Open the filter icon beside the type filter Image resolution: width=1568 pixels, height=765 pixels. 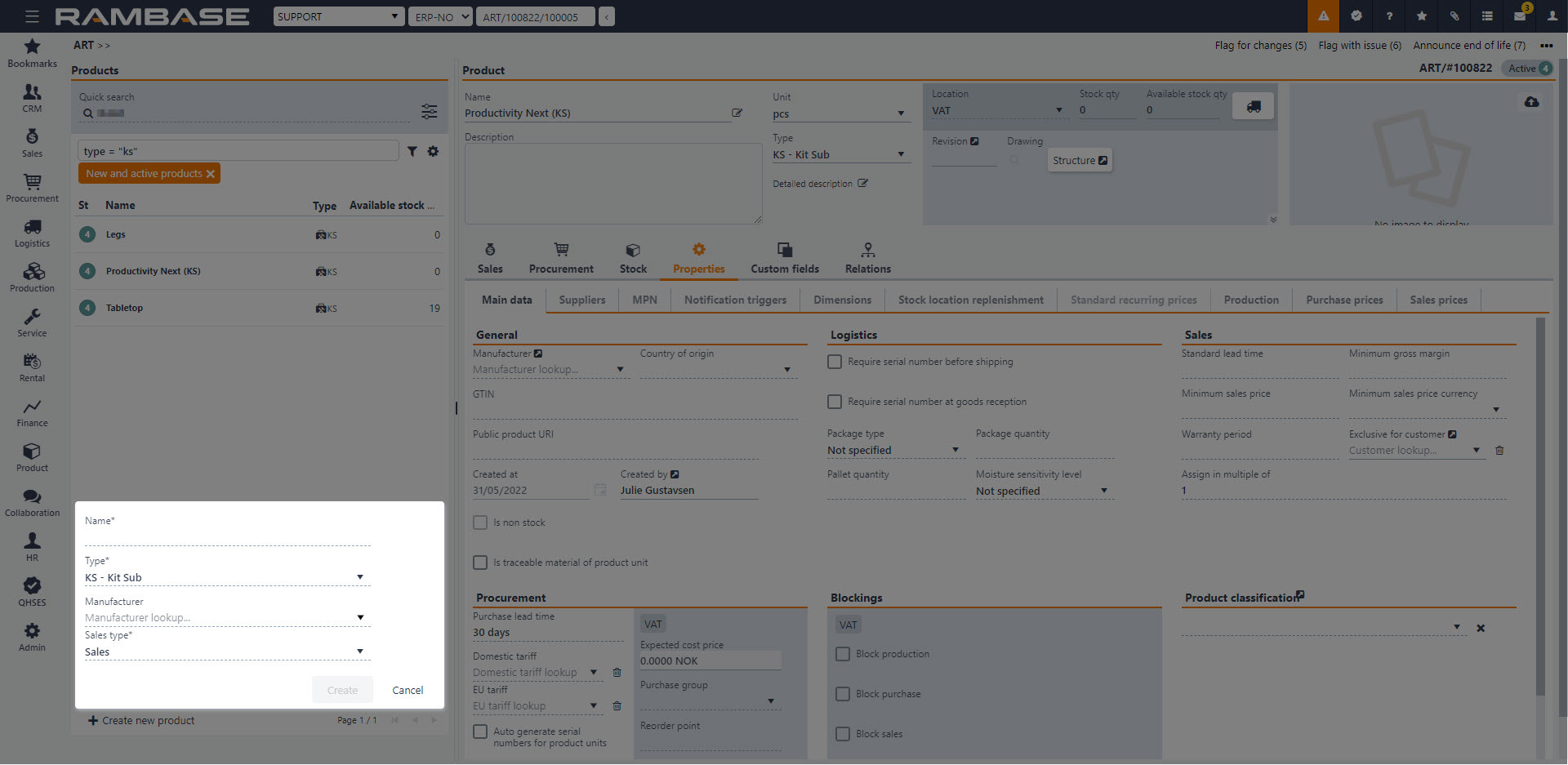point(412,151)
